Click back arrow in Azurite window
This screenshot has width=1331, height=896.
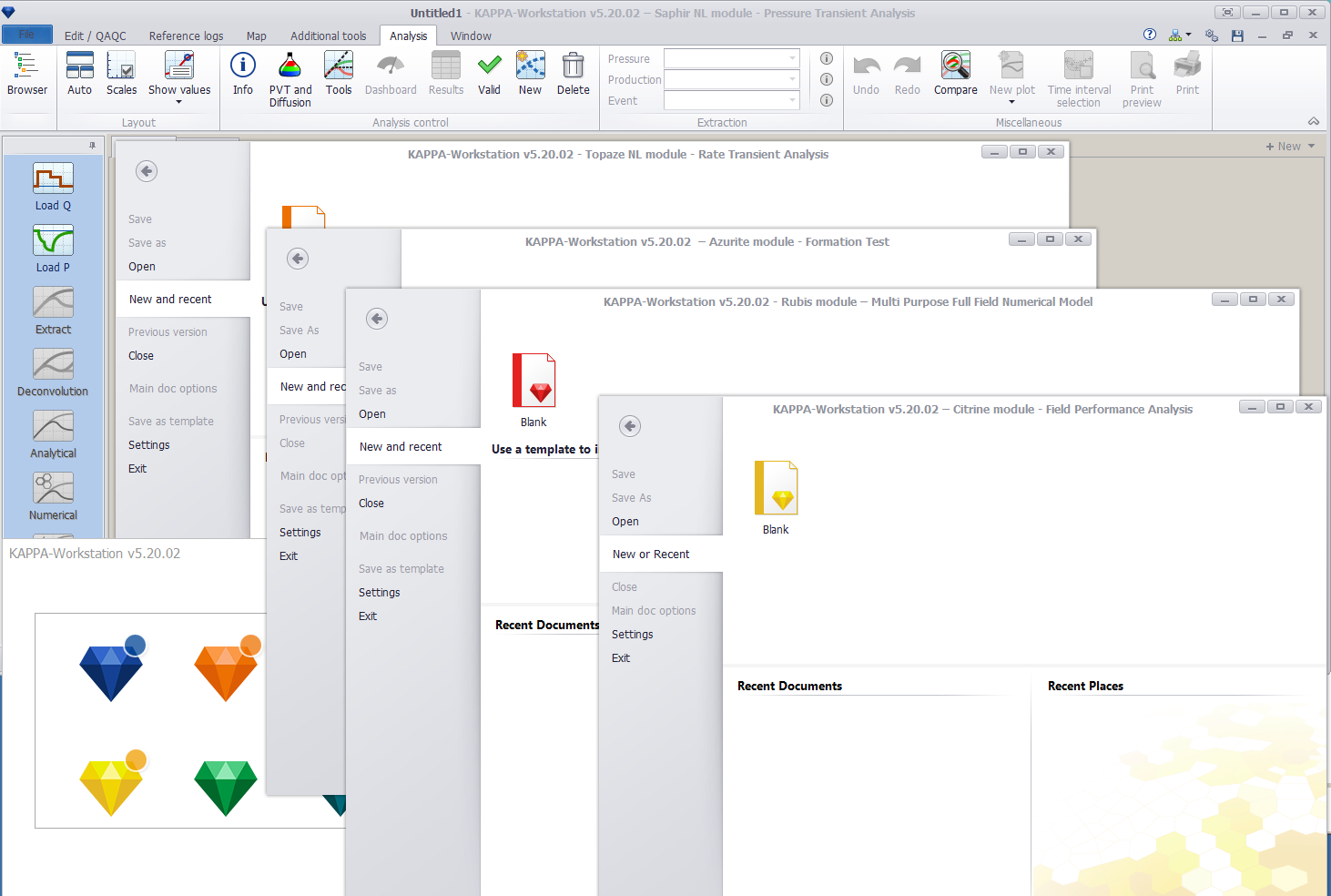(x=298, y=259)
